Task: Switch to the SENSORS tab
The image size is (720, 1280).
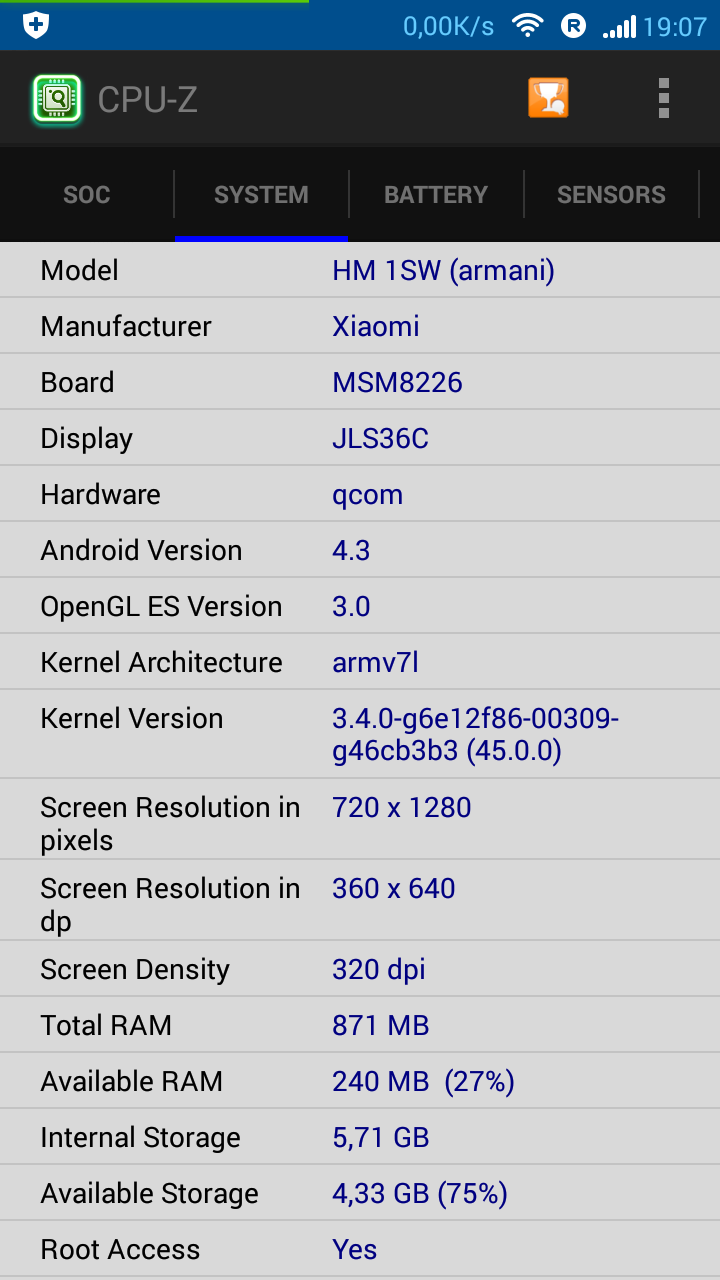Action: [x=611, y=194]
